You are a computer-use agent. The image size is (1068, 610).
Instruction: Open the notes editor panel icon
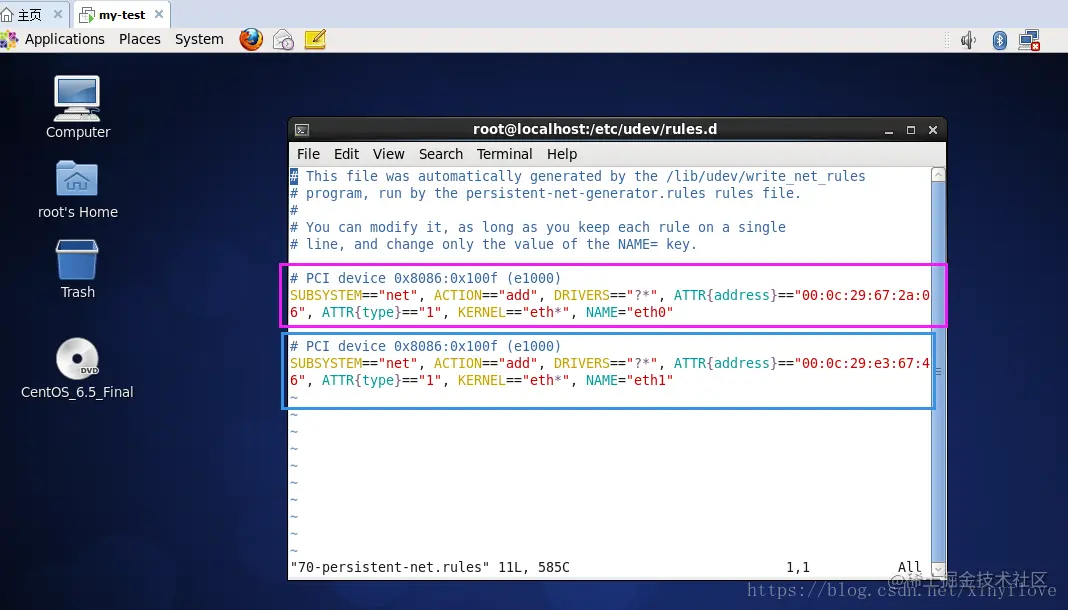(315, 39)
